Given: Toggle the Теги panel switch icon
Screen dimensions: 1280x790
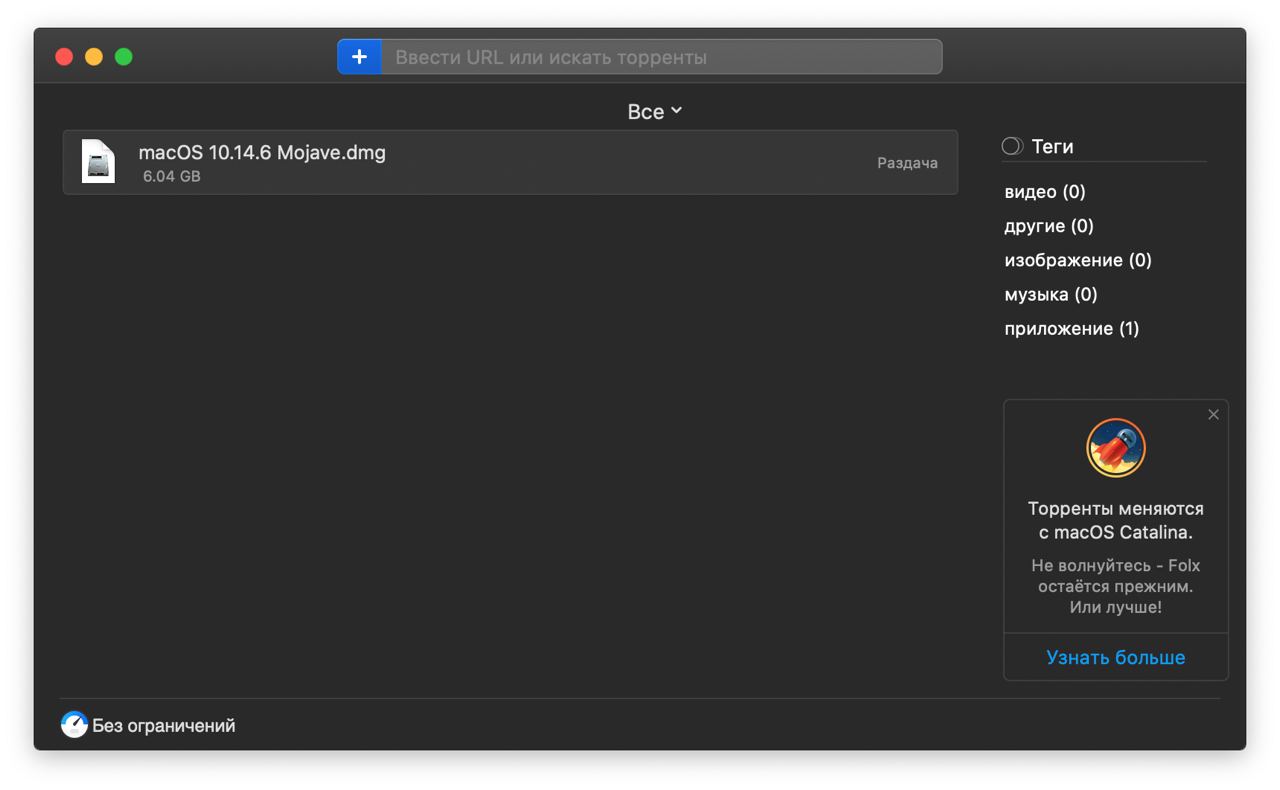Looking at the screenshot, I should (x=1012, y=146).
